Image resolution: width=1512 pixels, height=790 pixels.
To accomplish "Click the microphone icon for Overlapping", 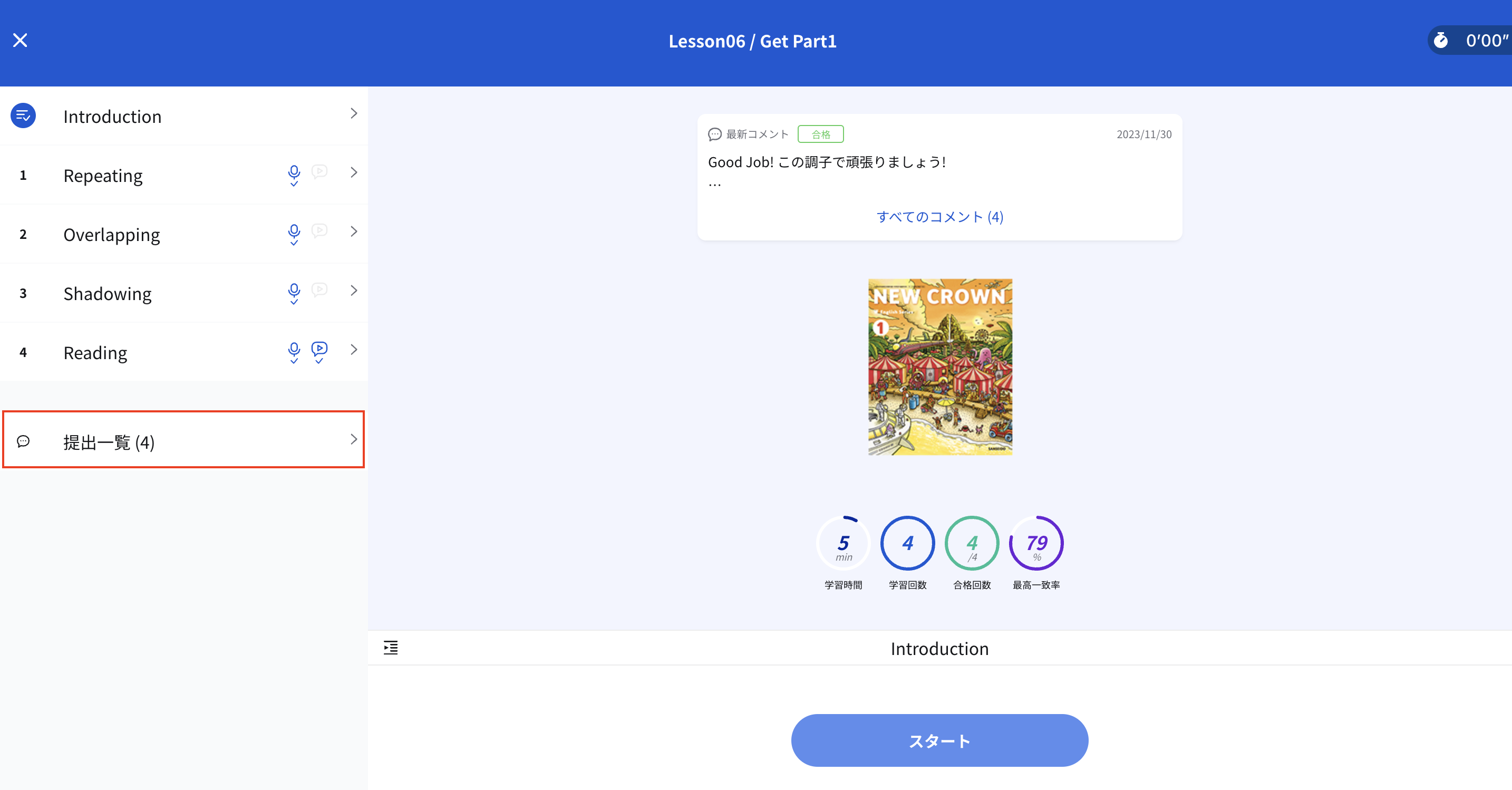I will (x=294, y=234).
